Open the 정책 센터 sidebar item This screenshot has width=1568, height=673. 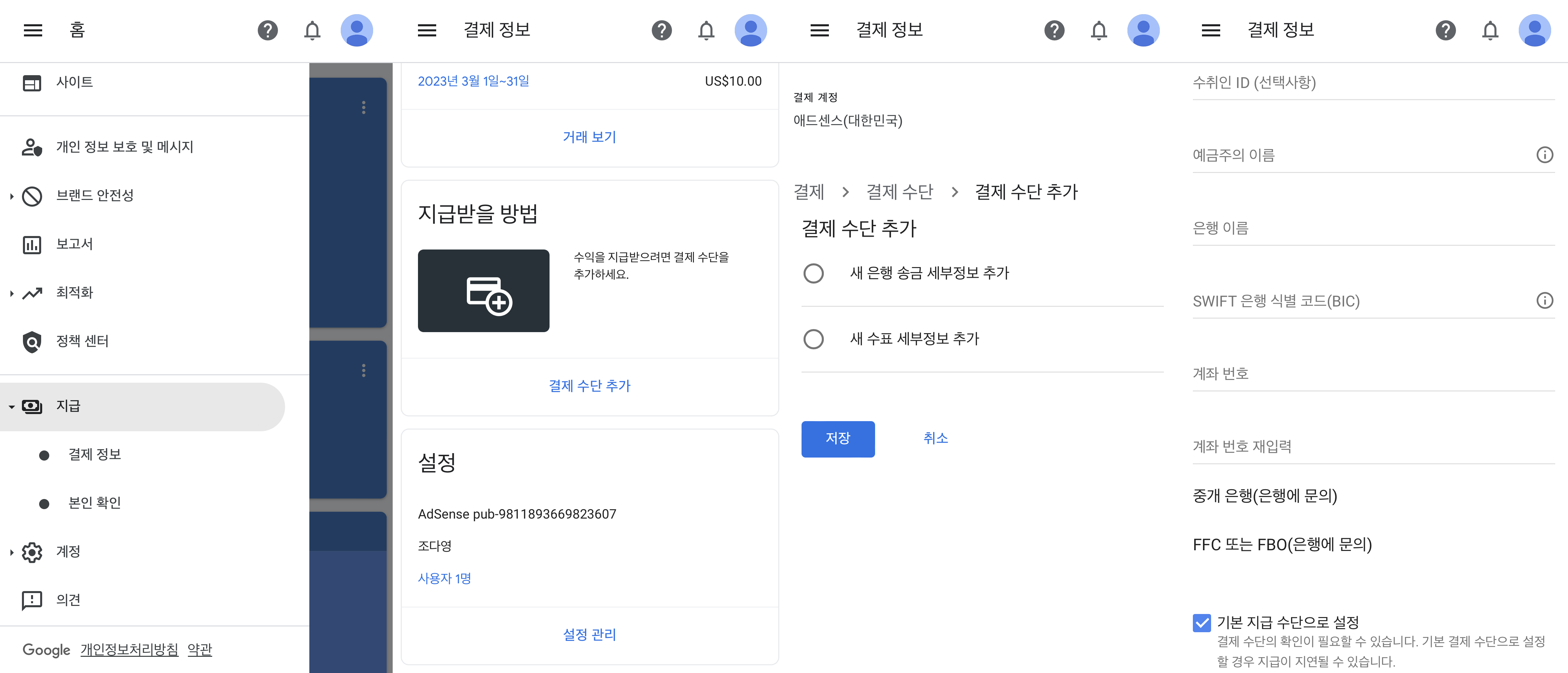click(82, 341)
